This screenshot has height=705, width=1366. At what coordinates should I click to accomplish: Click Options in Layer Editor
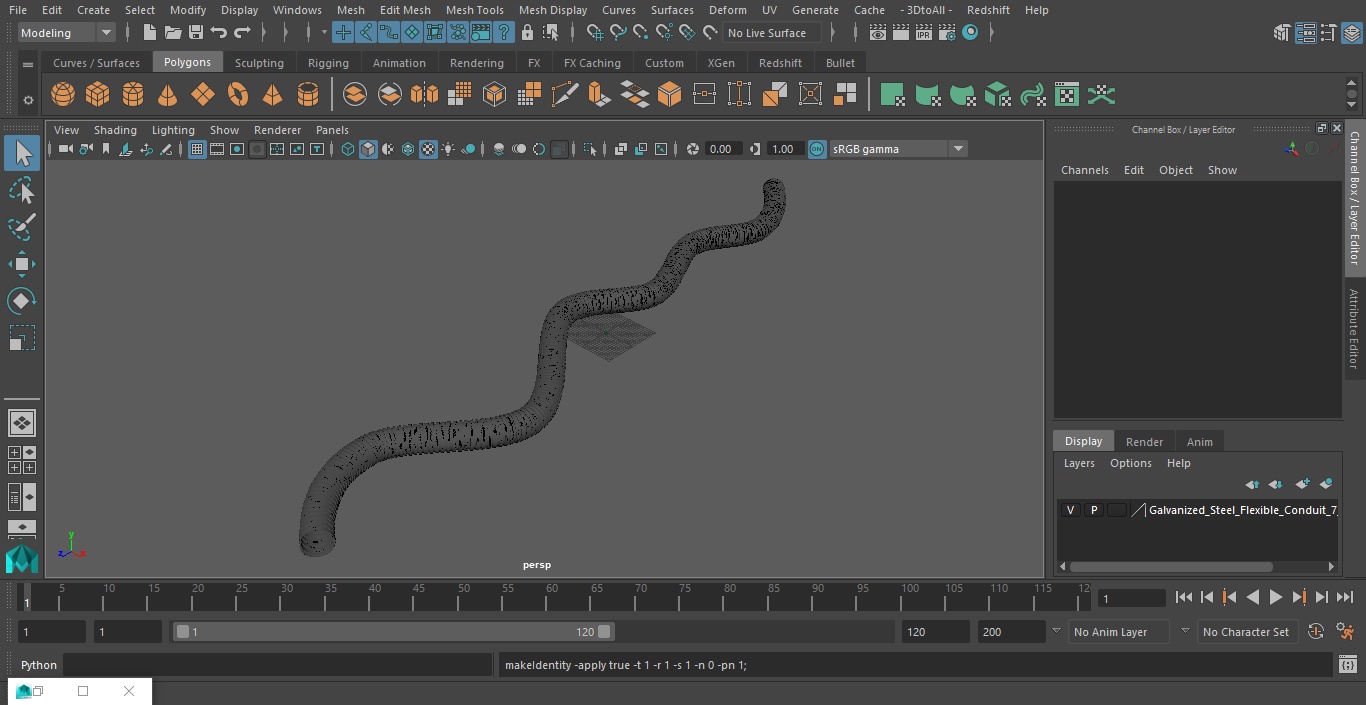(1131, 463)
